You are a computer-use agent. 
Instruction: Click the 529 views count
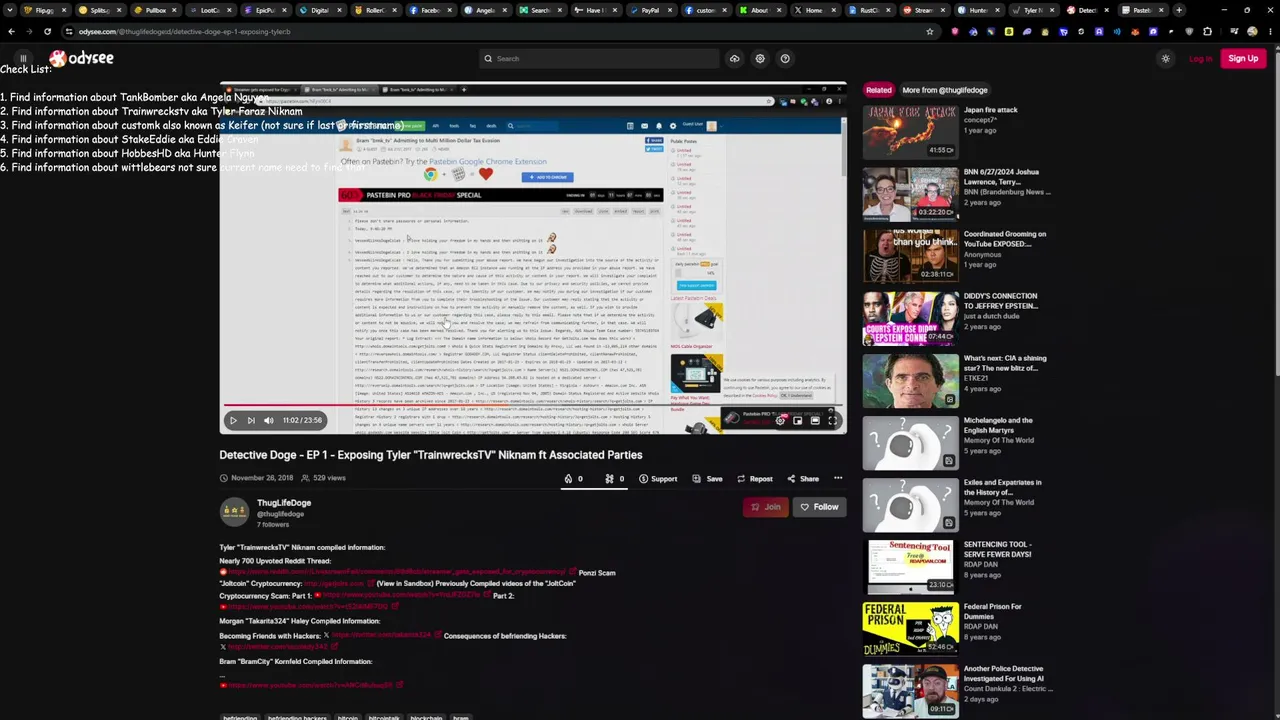point(322,478)
